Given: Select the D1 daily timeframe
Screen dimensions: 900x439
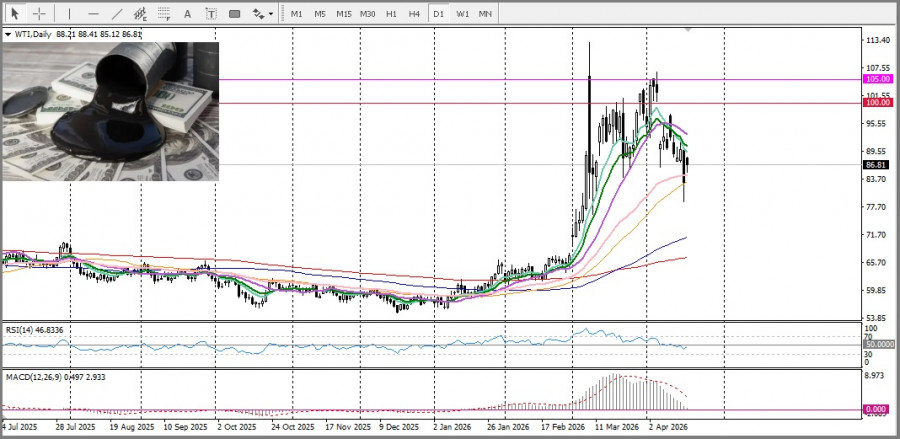Looking at the screenshot, I should (438, 14).
